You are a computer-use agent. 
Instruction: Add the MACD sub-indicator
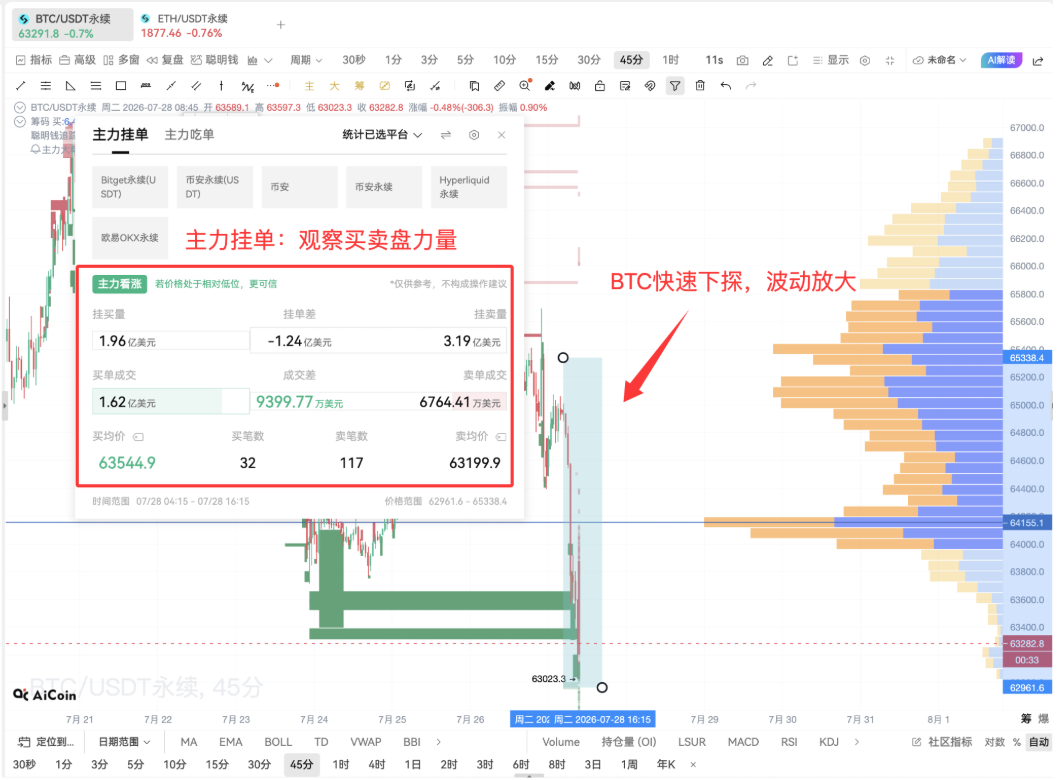click(x=743, y=742)
